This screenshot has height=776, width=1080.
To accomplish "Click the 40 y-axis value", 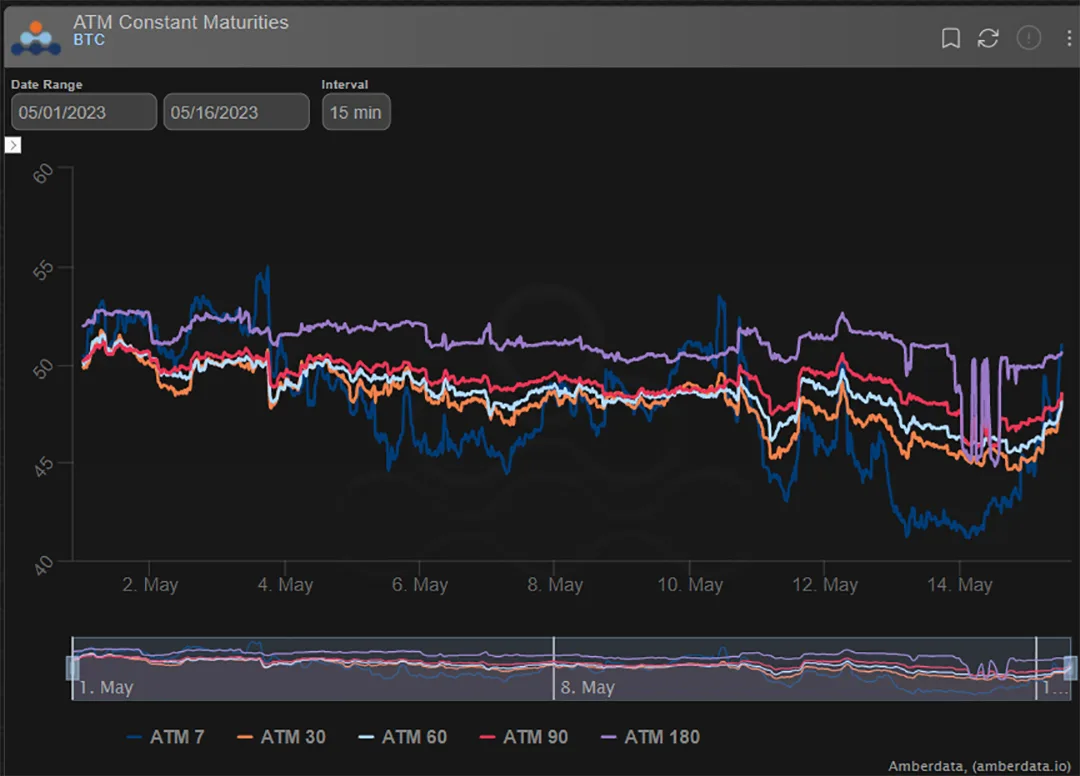I will coord(43,566).
